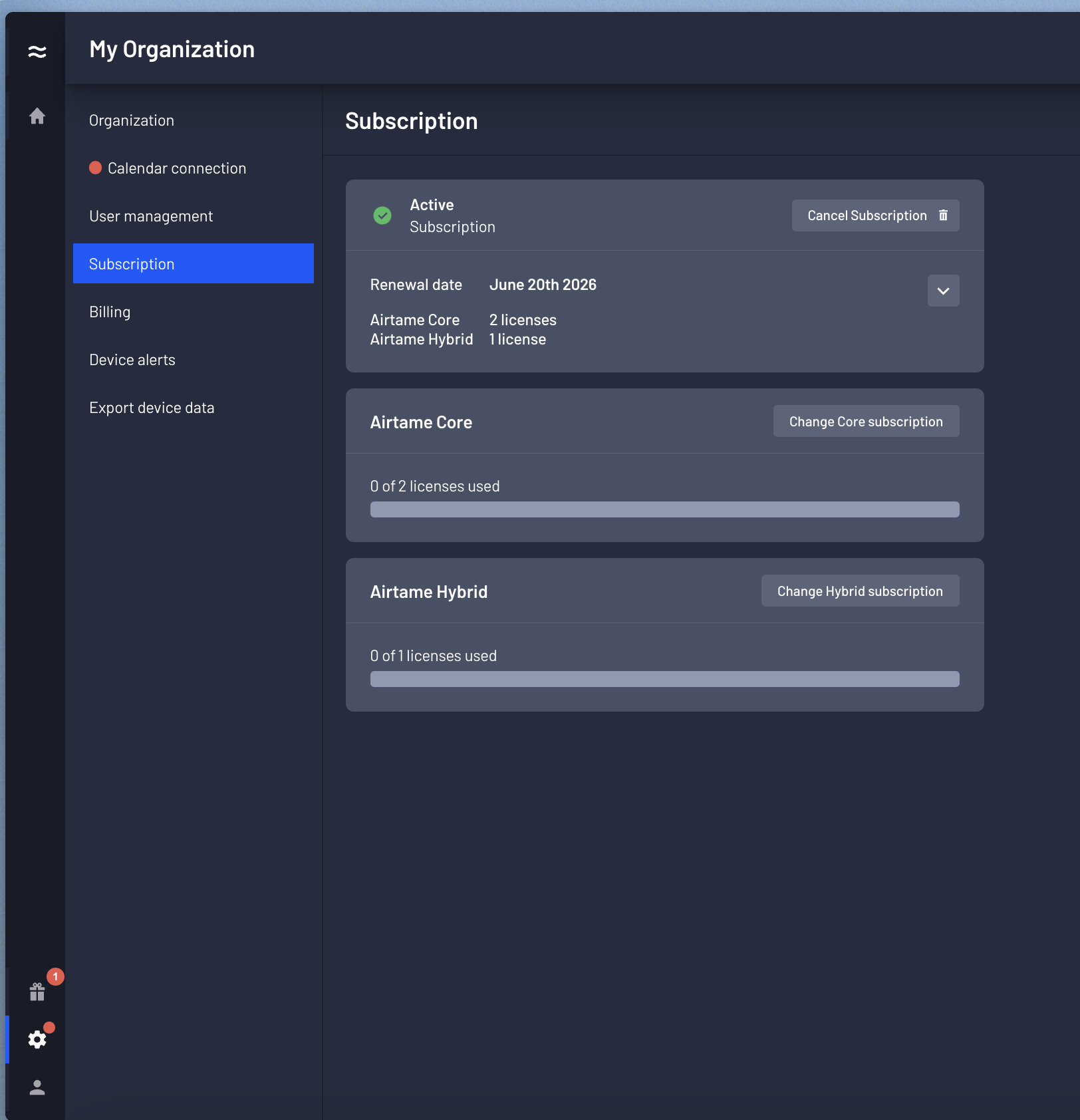Open the Billing section

[110, 311]
